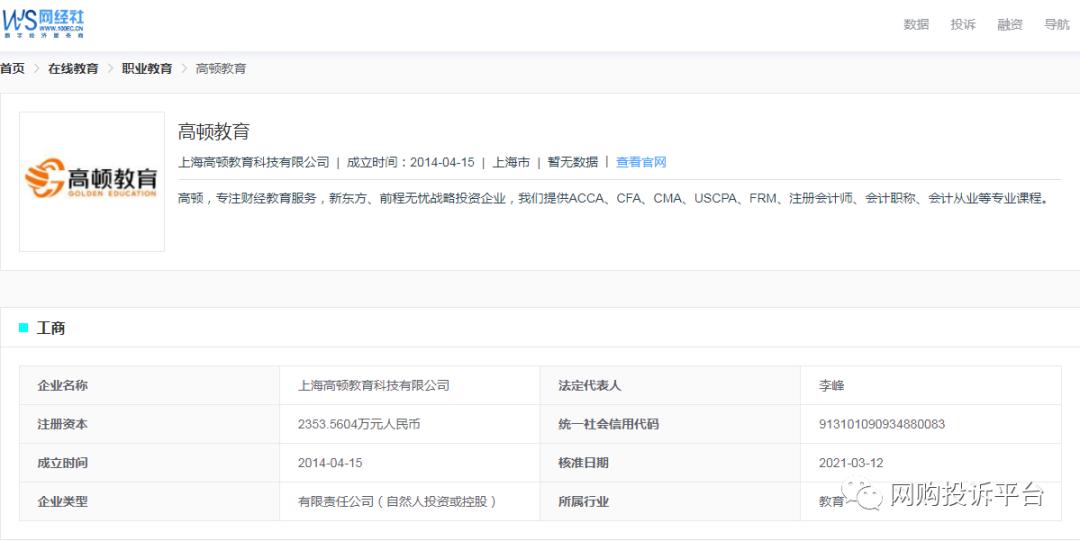Click the 工商 section heading
Screen dimensions: 1080x541
click(x=51, y=328)
